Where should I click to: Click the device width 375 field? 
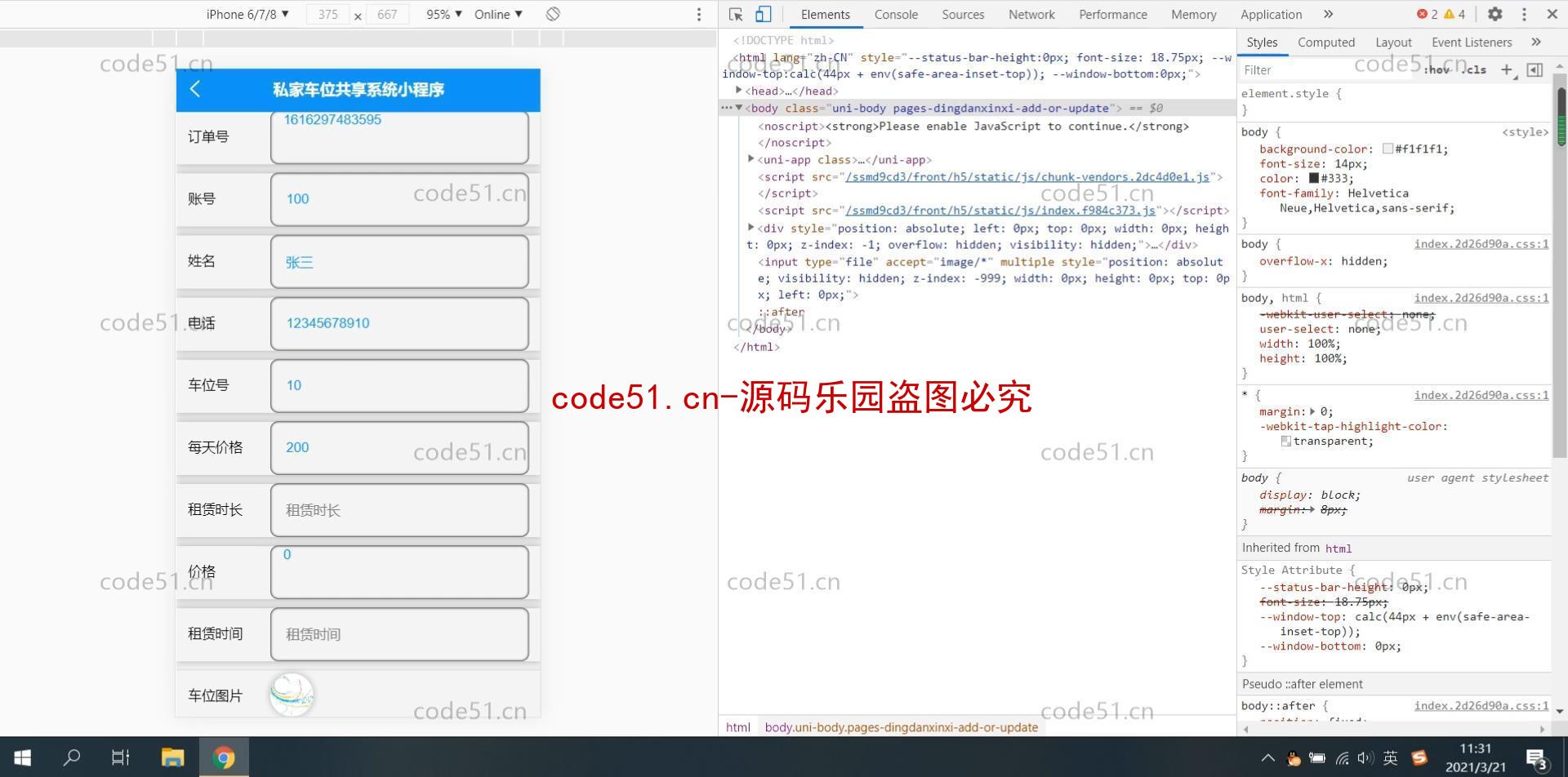(x=328, y=15)
